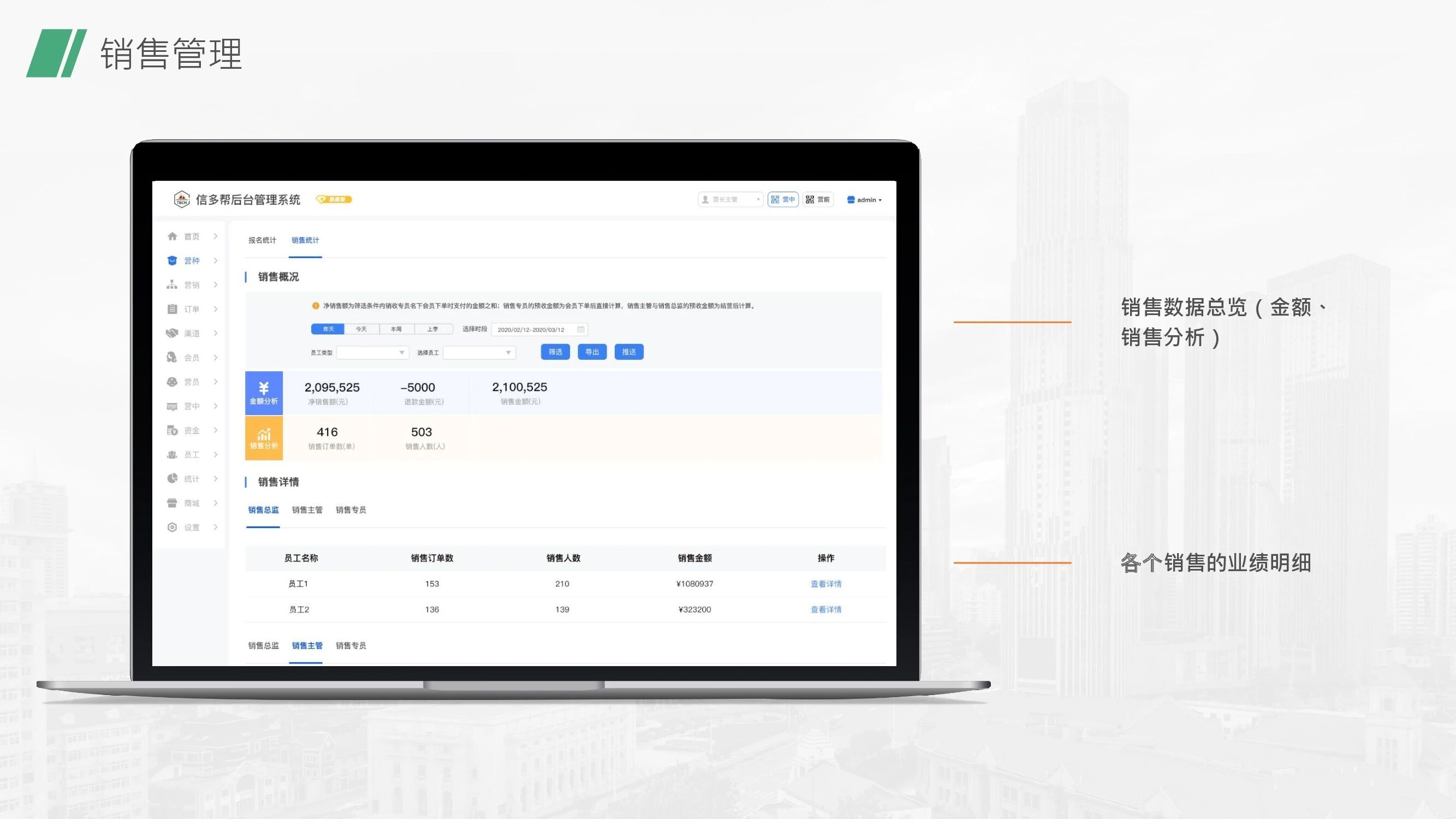Select the 上季 time range option
1456x819 pixels.
[432, 329]
